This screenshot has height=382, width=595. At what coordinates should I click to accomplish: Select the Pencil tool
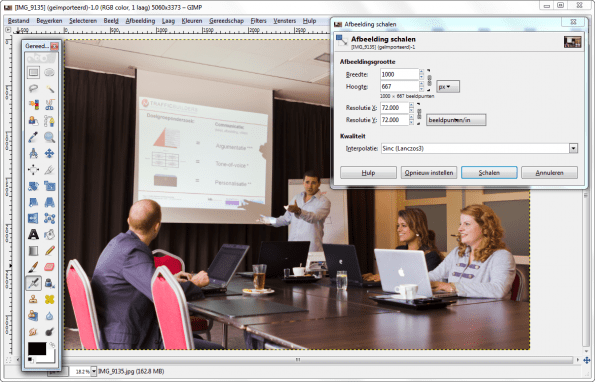pos(49,250)
